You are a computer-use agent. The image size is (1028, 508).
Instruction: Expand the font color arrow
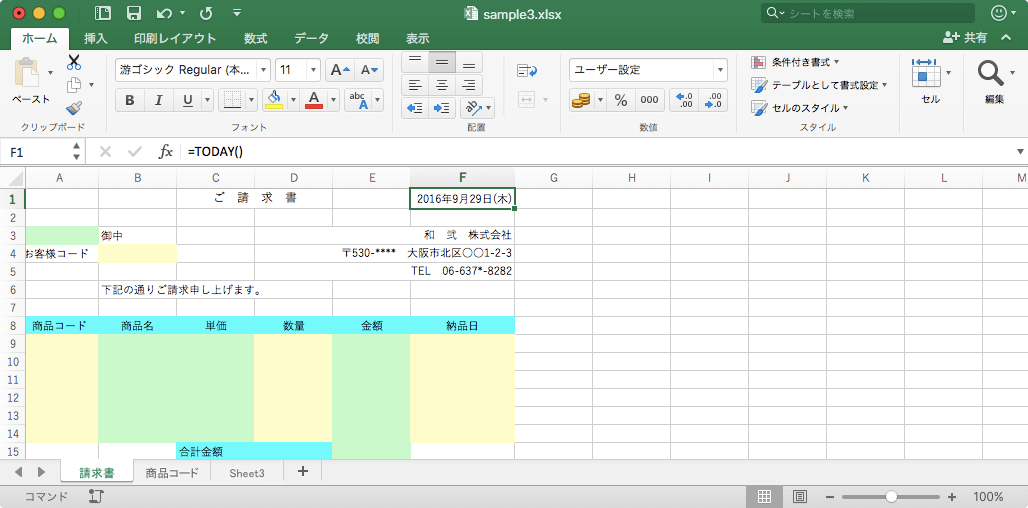tap(333, 100)
